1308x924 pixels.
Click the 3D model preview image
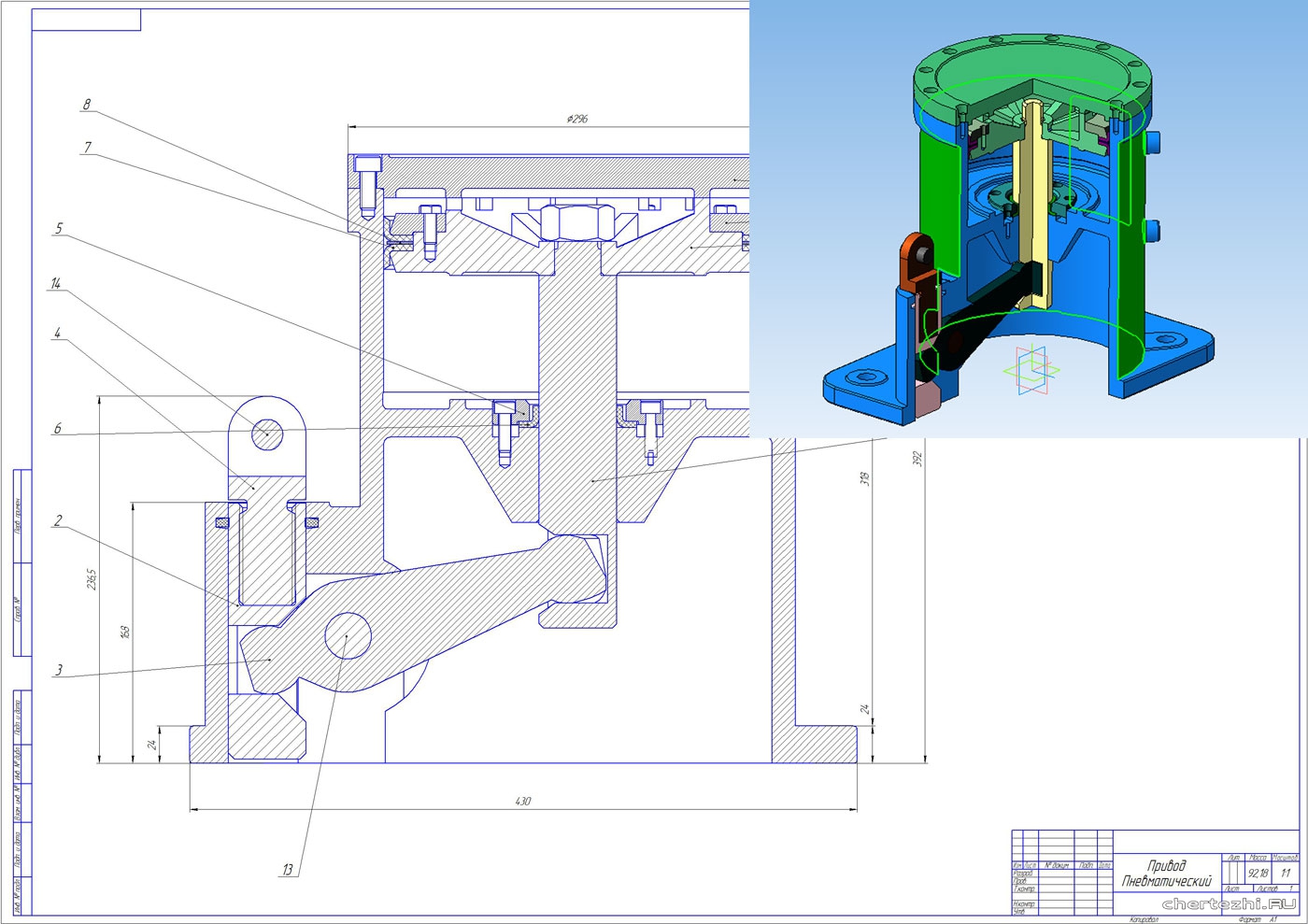(1028, 218)
